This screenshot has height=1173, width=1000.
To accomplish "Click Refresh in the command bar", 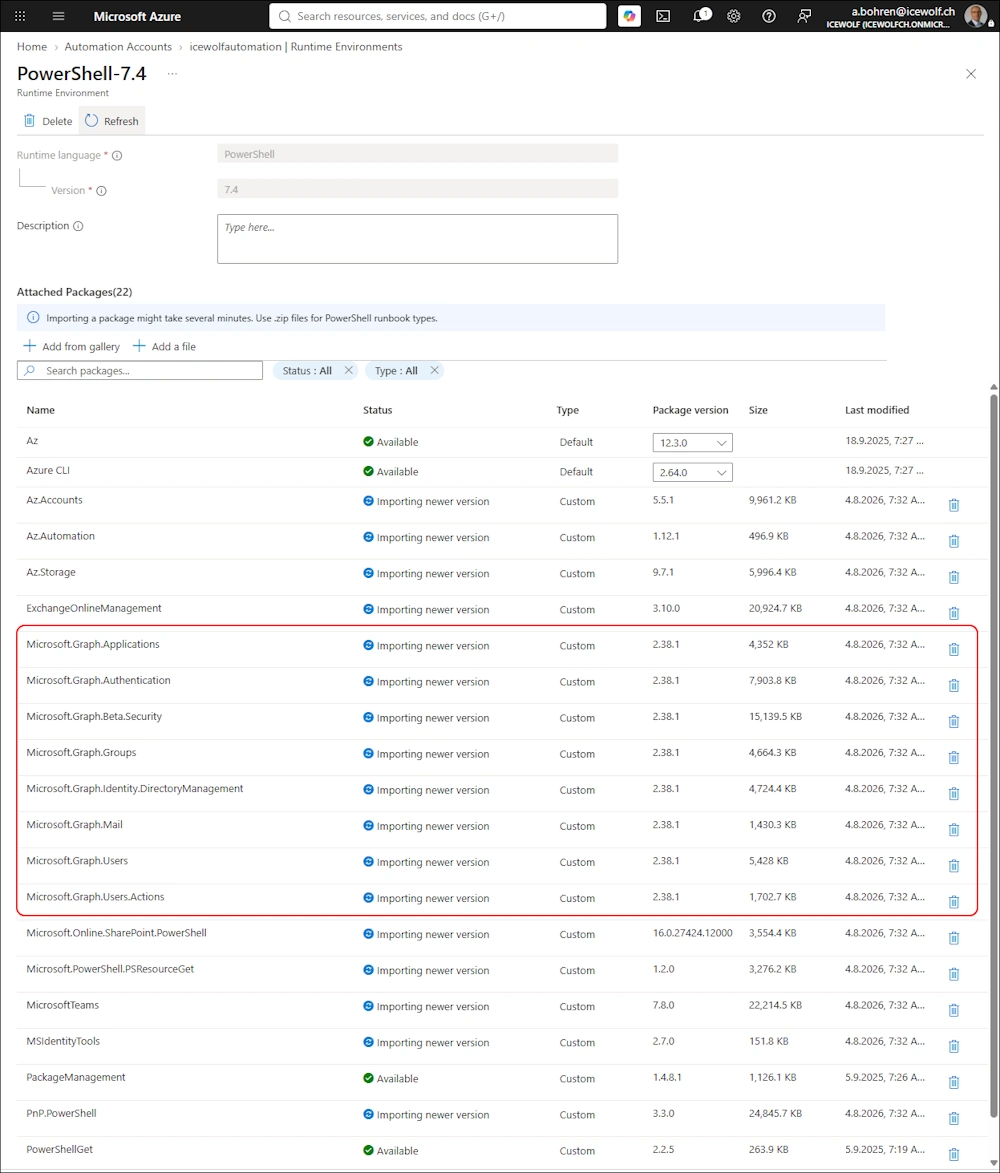I will click(x=111, y=121).
